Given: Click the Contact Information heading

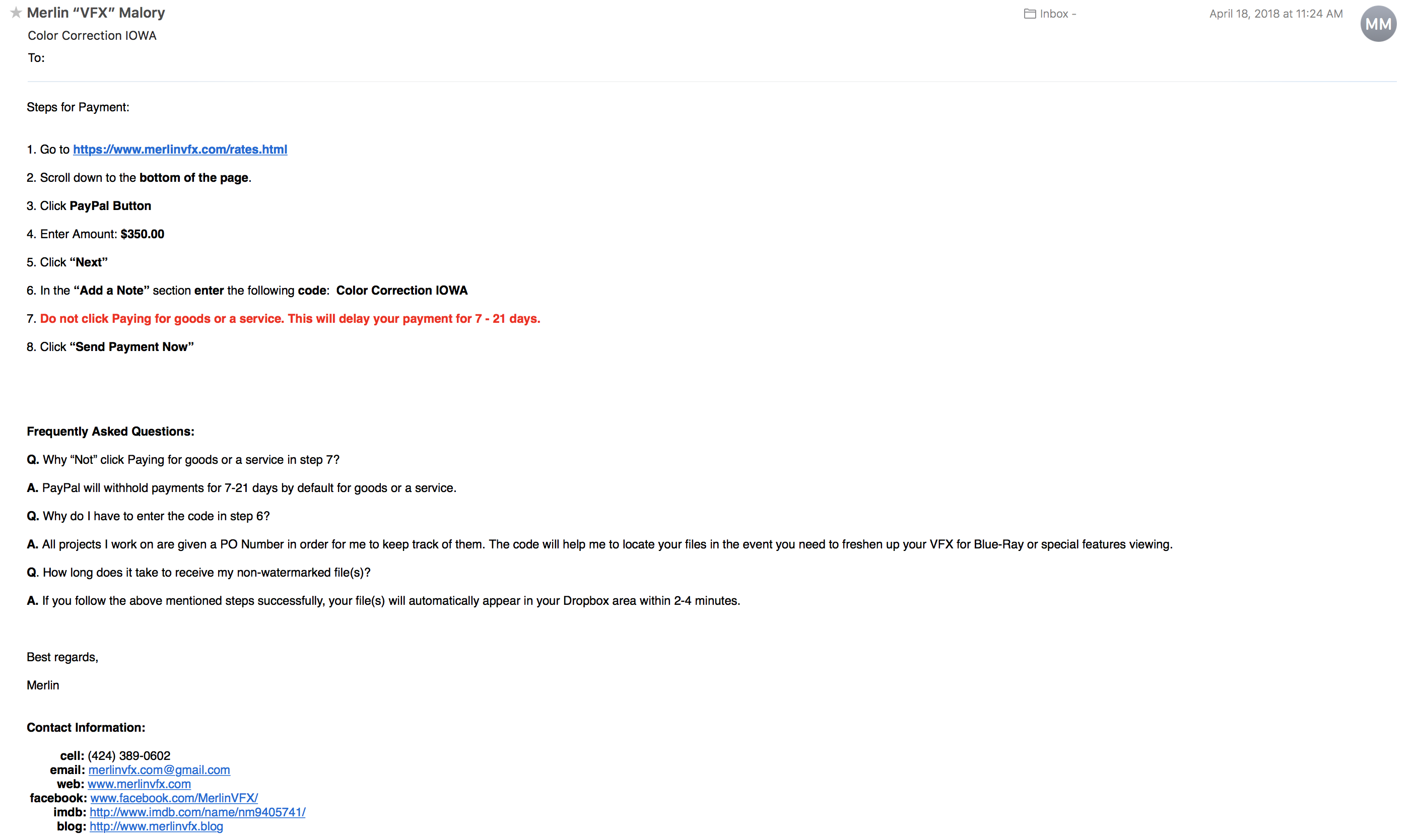Looking at the screenshot, I should pos(86,727).
